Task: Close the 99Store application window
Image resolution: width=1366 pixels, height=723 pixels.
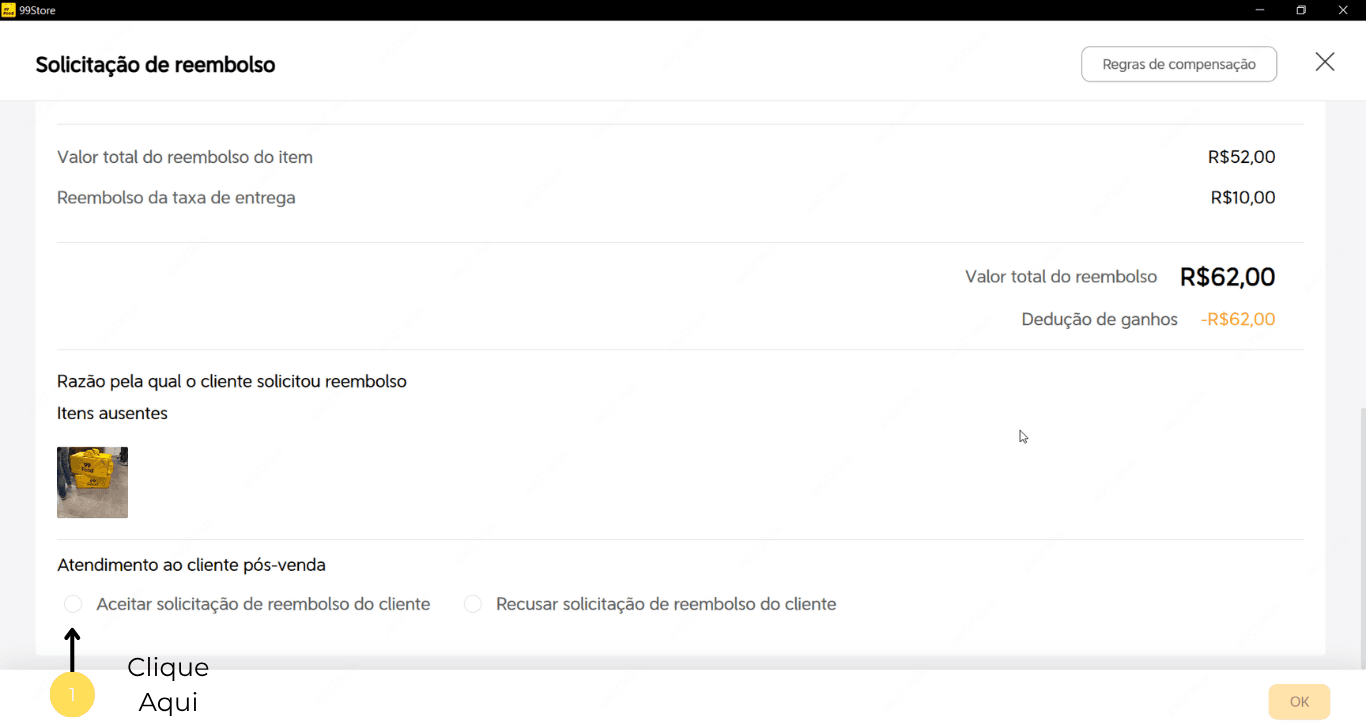Action: 1343,10
